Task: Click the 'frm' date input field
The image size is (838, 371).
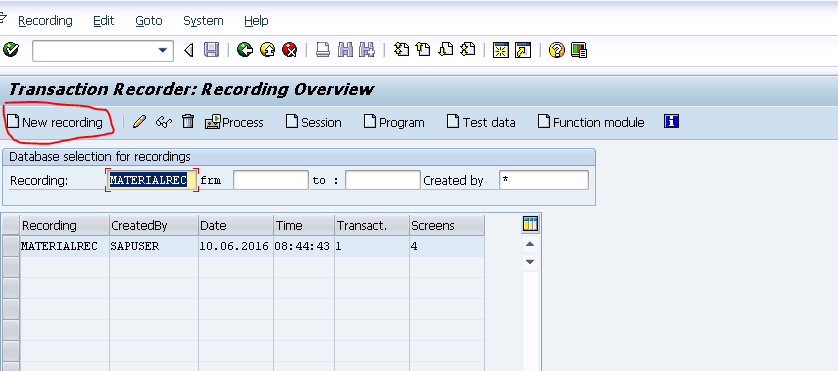Action: tap(271, 180)
